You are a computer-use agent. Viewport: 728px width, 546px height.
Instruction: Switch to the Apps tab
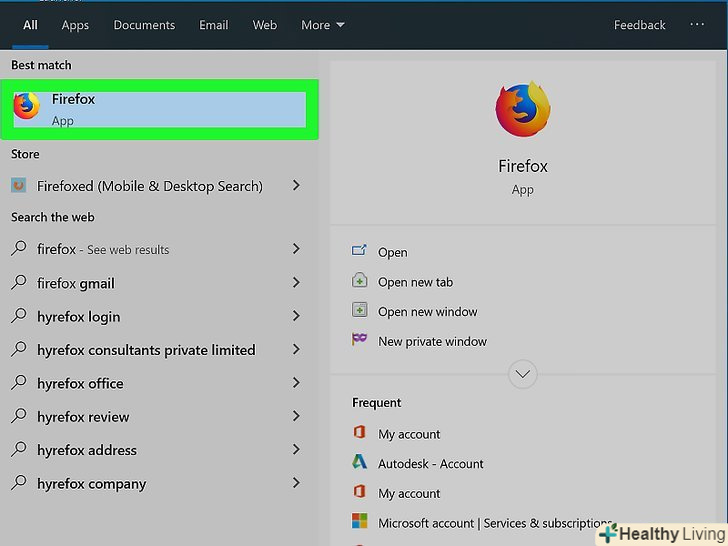click(x=75, y=25)
